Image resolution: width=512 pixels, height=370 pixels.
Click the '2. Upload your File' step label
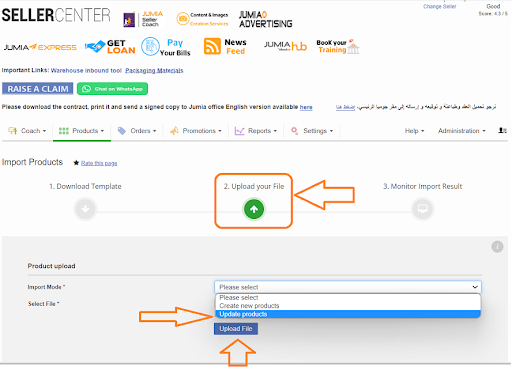pyautogui.click(x=254, y=186)
